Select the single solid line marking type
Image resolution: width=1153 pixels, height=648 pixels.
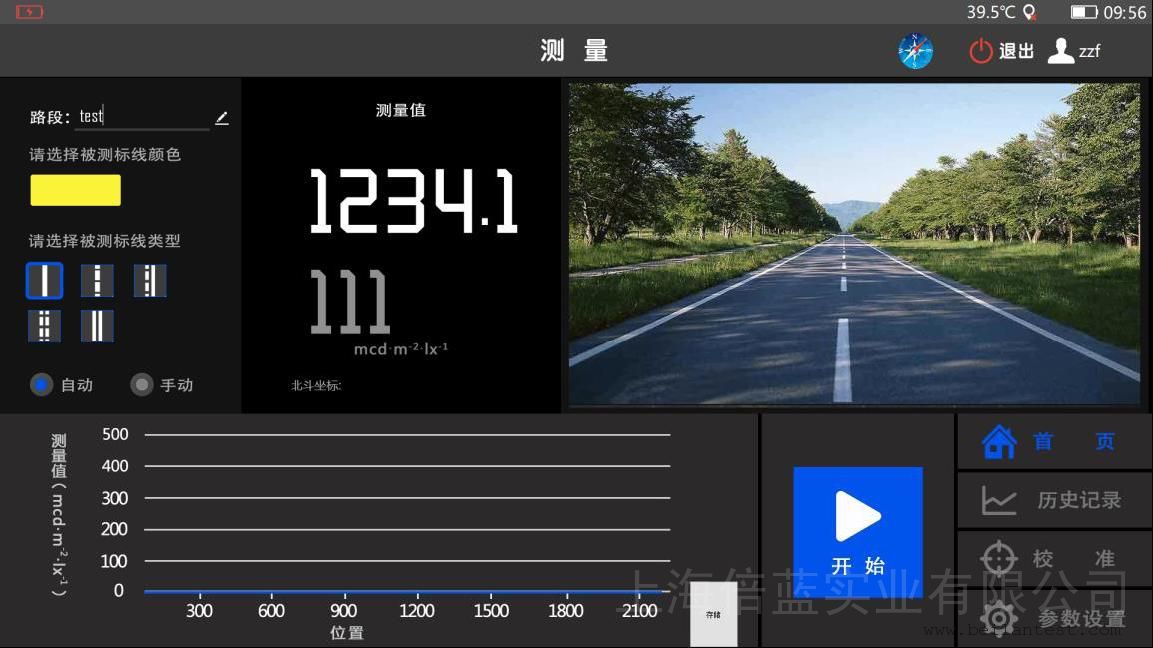pyautogui.click(x=45, y=281)
